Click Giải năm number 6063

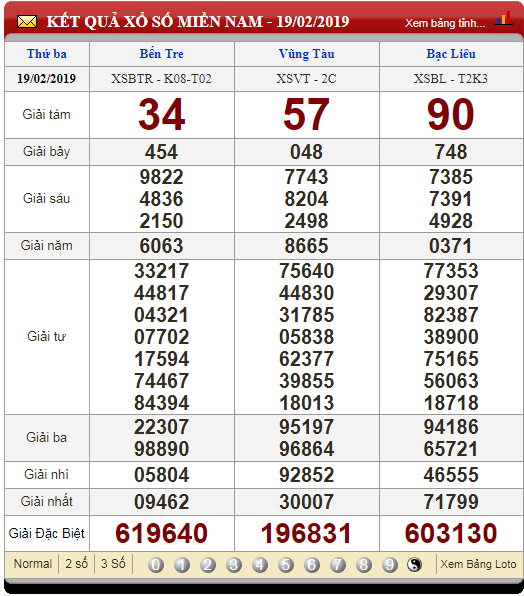pyautogui.click(x=161, y=246)
